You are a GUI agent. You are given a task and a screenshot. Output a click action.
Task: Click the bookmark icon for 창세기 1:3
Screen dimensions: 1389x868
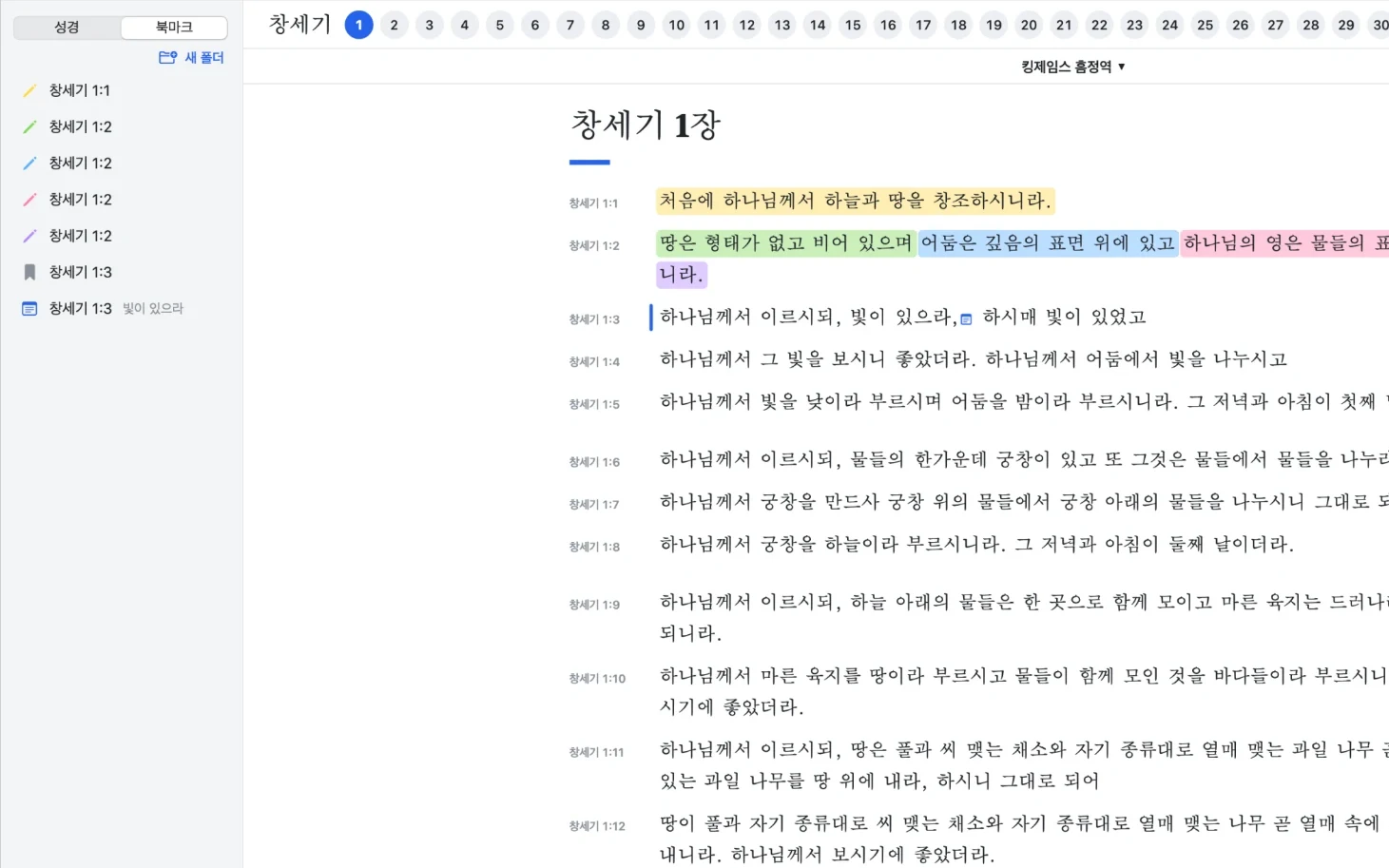tap(29, 272)
